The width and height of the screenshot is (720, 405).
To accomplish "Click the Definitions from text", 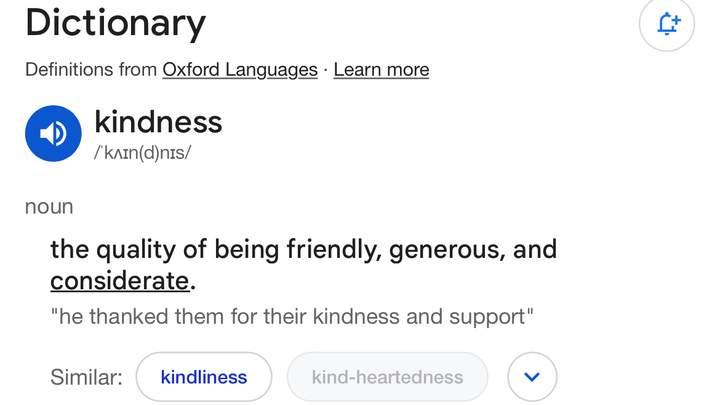I will click(91, 70).
